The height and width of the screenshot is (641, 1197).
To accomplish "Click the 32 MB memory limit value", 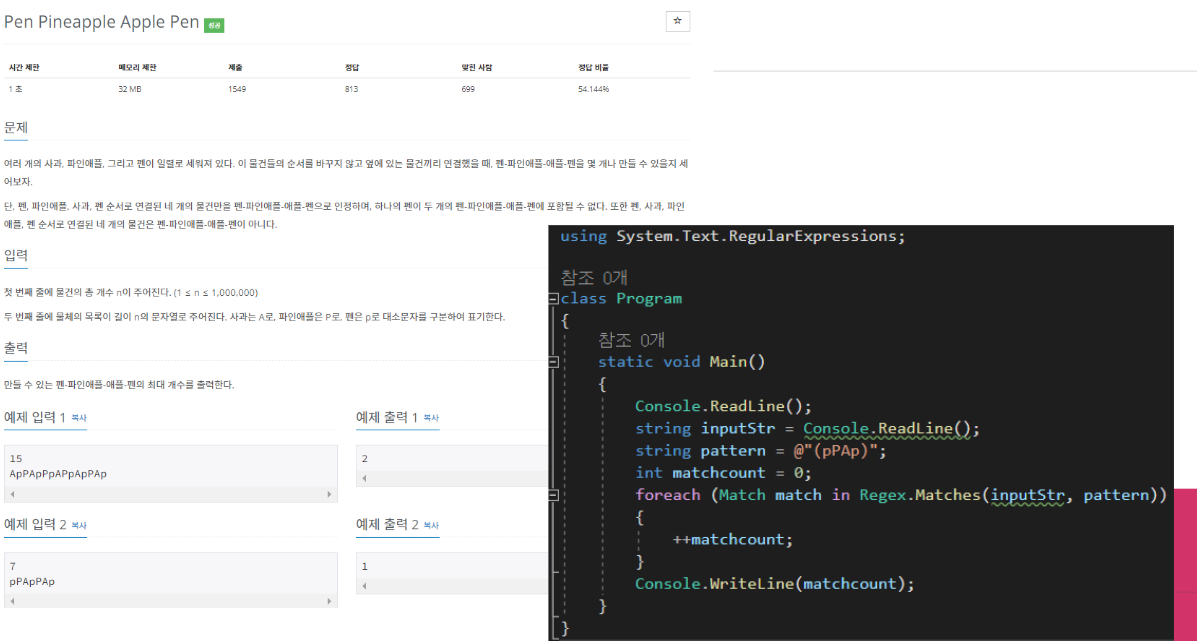I will coord(130,89).
